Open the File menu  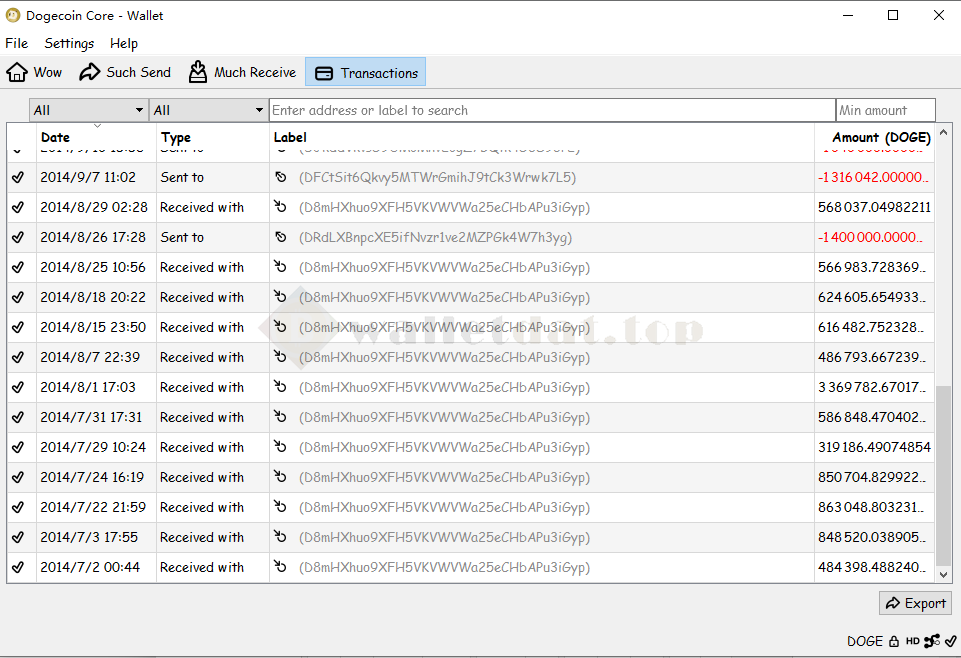point(16,44)
